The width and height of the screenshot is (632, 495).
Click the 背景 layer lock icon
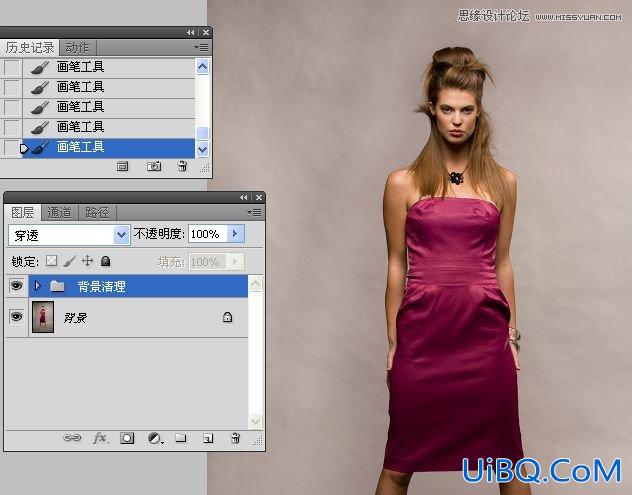point(227,317)
